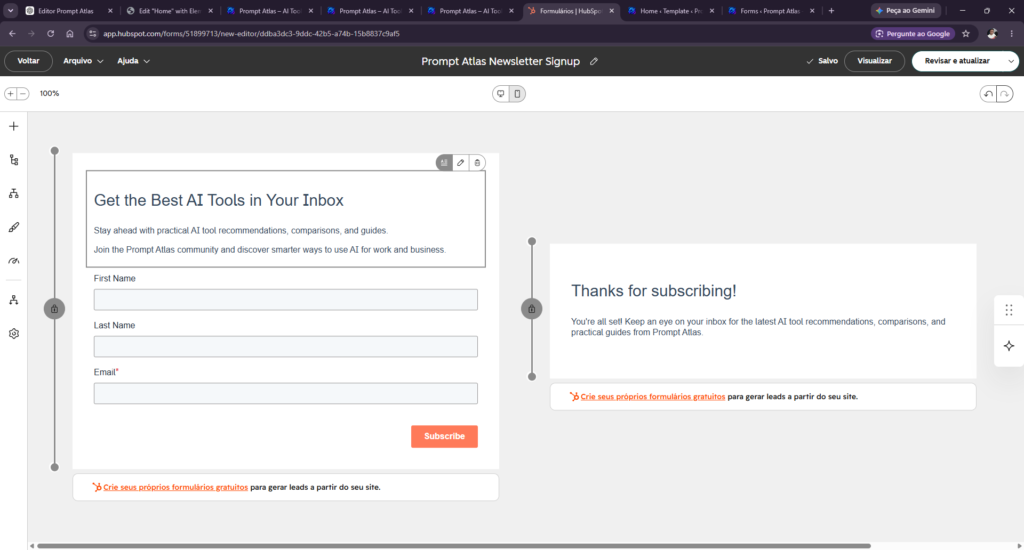Open the Arquivo dropdown menu
Screen dimensions: 1024x550
coord(83,61)
